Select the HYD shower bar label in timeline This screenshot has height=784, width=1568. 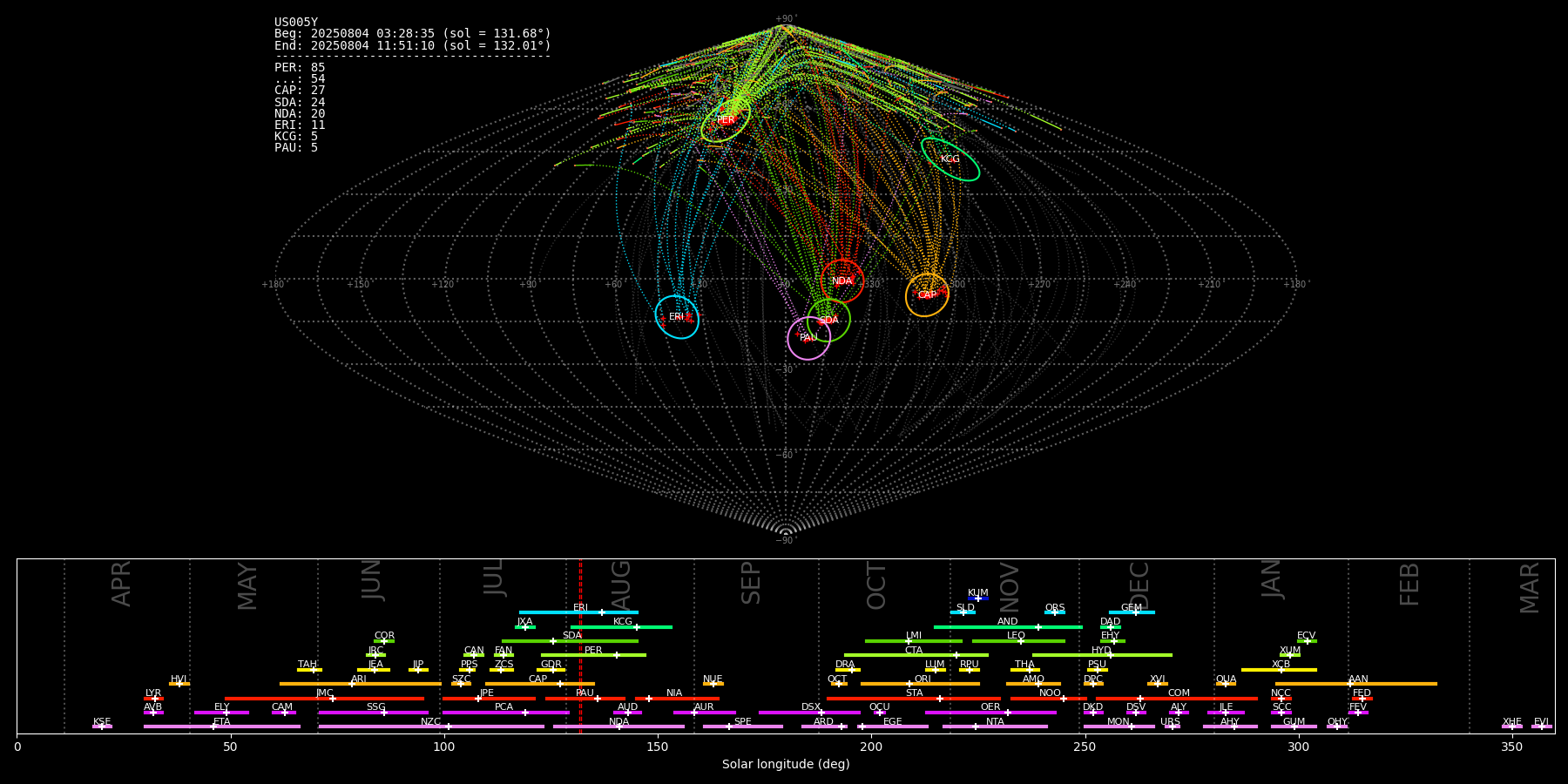(1101, 650)
